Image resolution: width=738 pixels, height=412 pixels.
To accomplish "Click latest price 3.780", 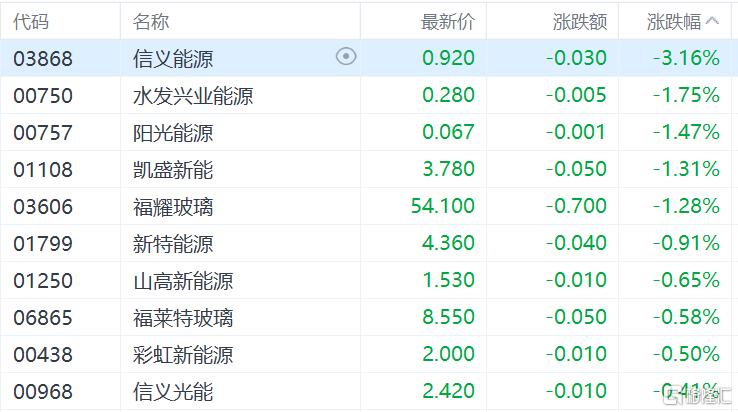I will tap(449, 169).
